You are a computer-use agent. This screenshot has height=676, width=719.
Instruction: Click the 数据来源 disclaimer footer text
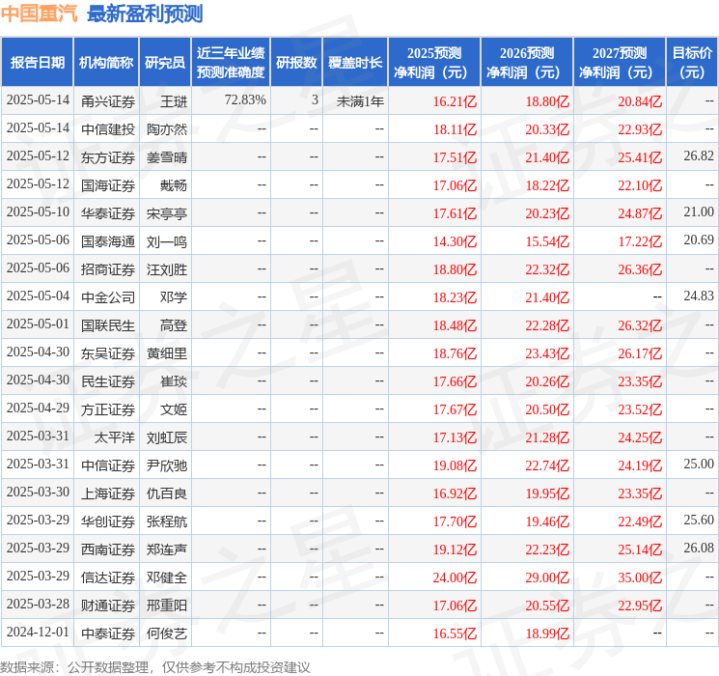pos(155,667)
